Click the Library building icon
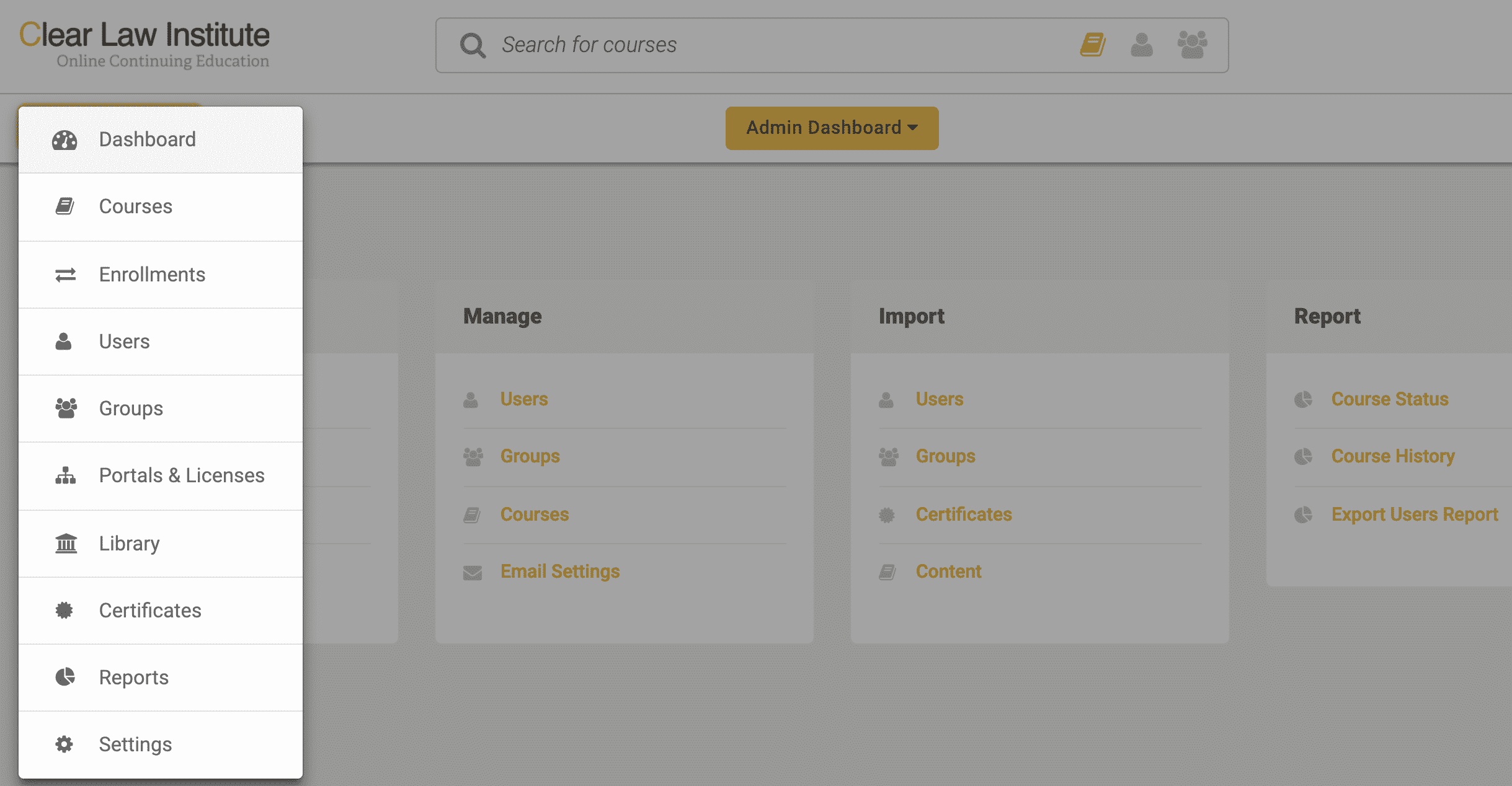The width and height of the screenshot is (1512, 786). coord(66,544)
